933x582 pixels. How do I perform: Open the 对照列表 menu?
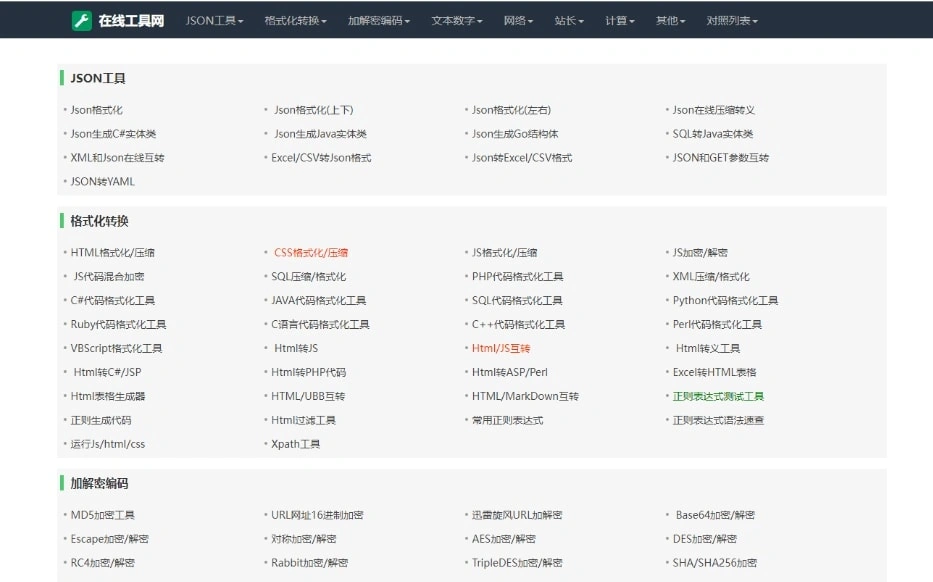(732, 21)
